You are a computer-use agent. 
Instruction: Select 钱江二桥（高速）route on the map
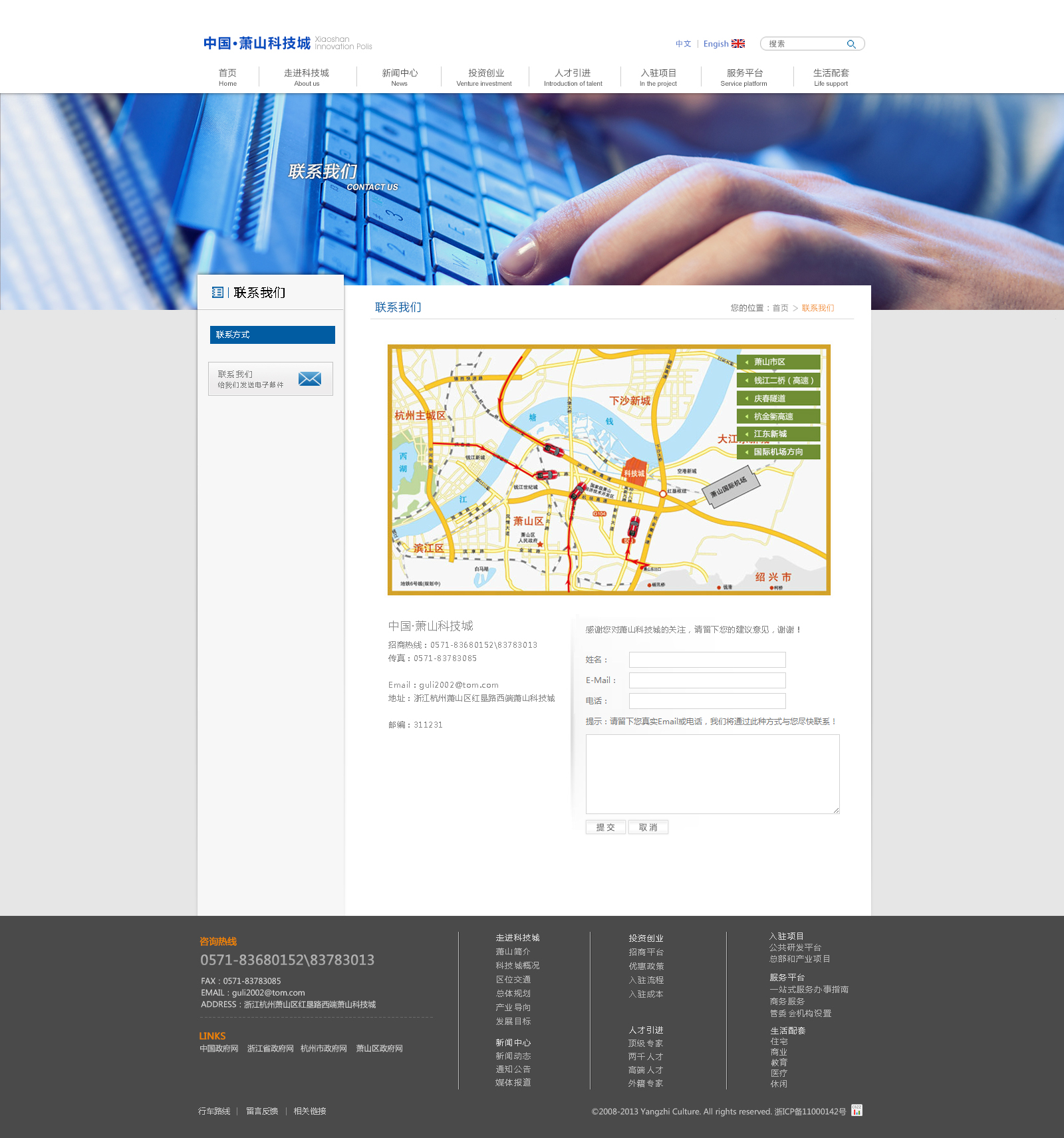coord(778,380)
